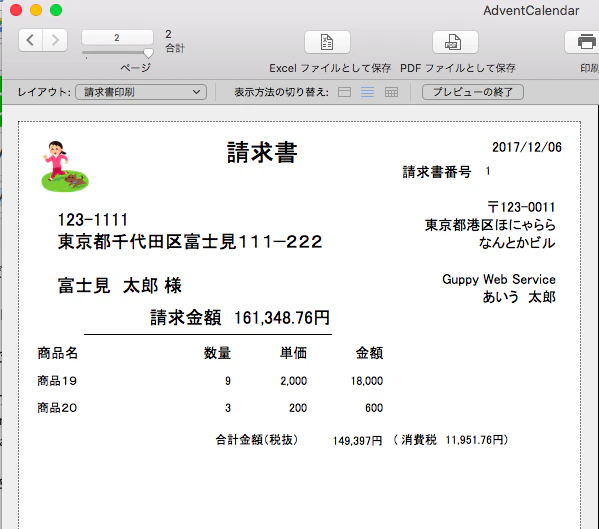Click PDF ファイルとして保存 label
The height and width of the screenshot is (529, 599).
458,68
